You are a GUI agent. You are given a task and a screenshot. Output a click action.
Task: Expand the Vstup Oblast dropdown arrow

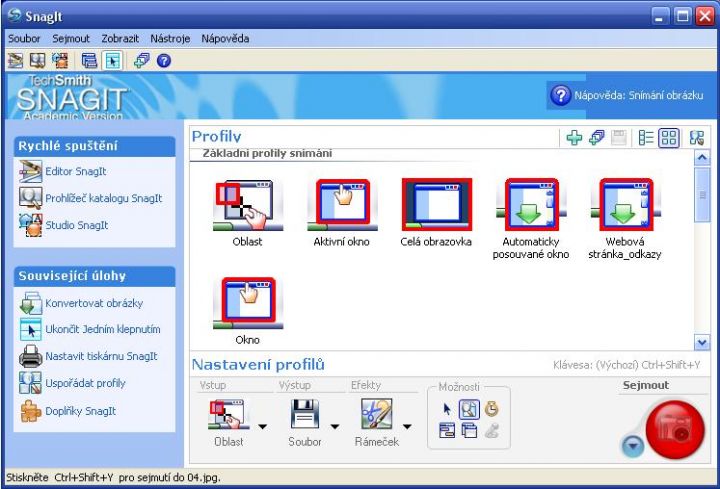262,424
